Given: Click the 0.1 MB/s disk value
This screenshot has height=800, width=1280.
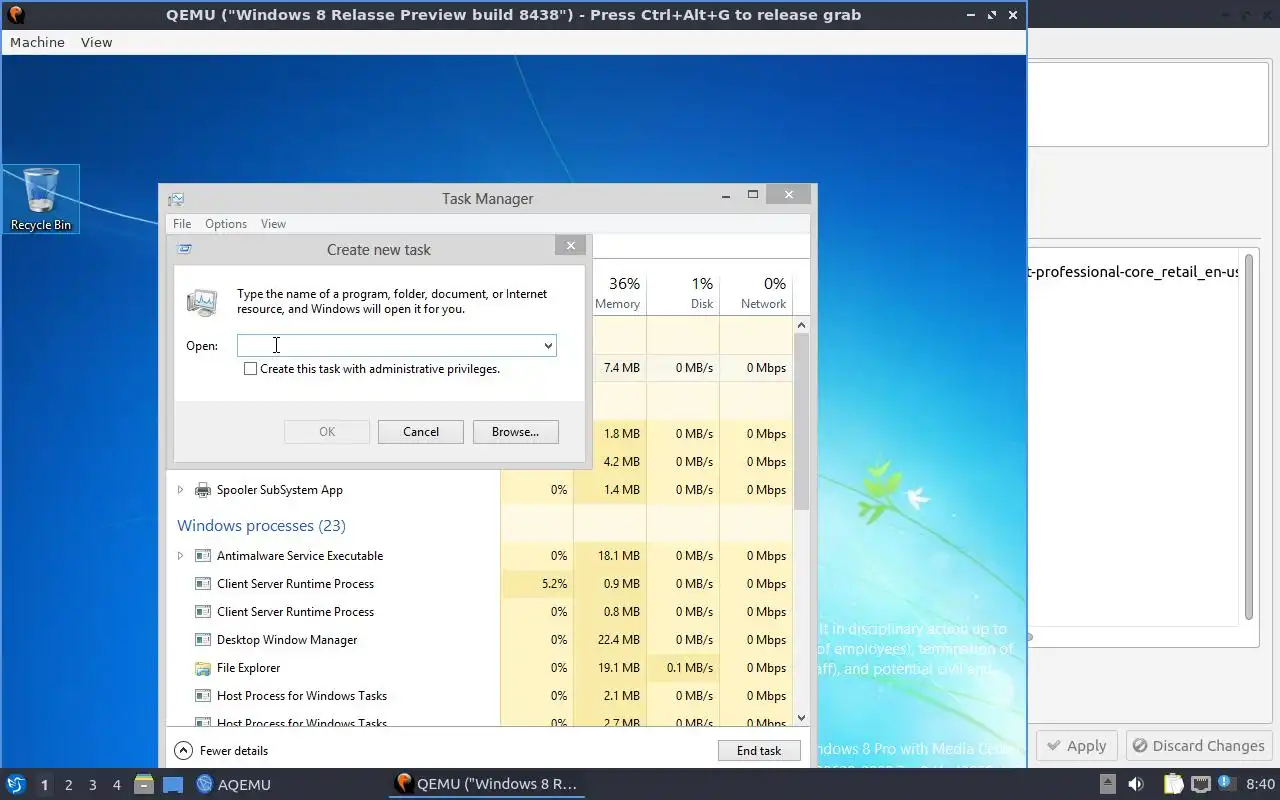Looking at the screenshot, I should click(690, 668).
